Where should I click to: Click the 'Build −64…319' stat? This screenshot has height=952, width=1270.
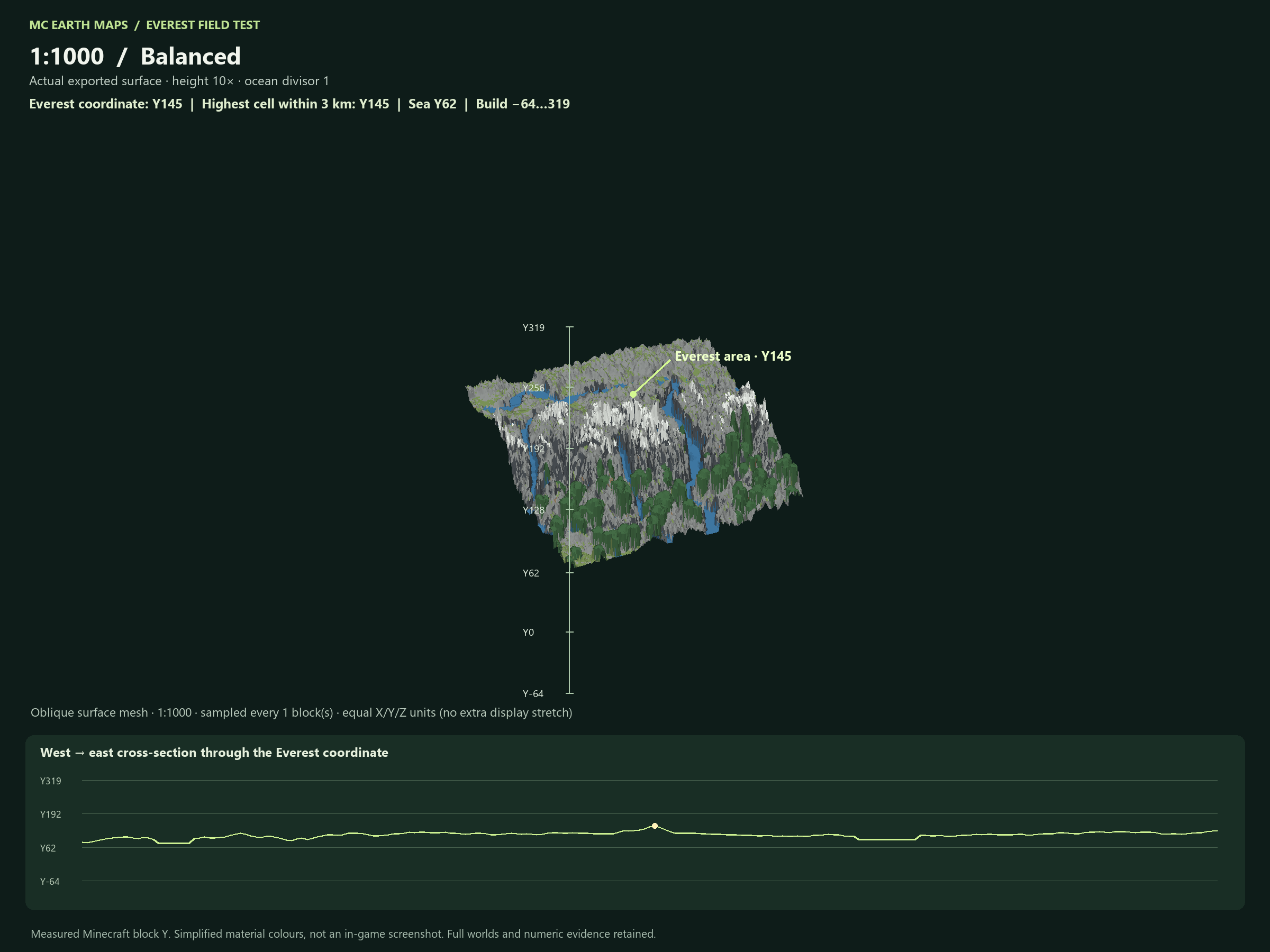pos(522,104)
